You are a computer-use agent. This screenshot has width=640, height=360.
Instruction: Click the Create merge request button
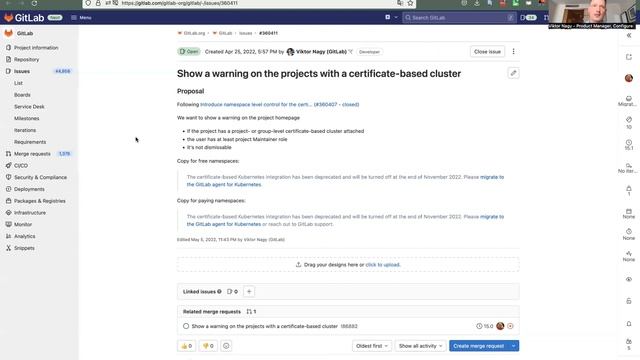point(478,346)
